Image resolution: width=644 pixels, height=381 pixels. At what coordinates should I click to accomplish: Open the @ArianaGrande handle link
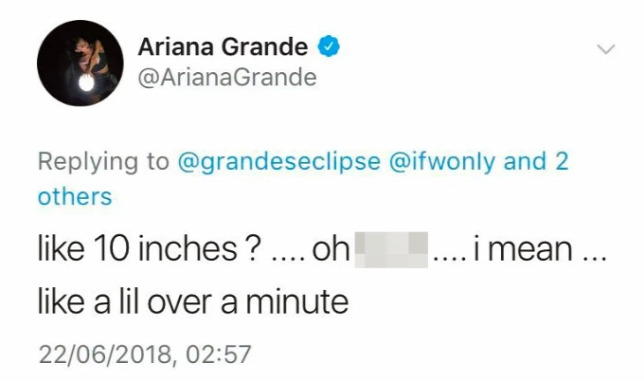[x=227, y=78]
